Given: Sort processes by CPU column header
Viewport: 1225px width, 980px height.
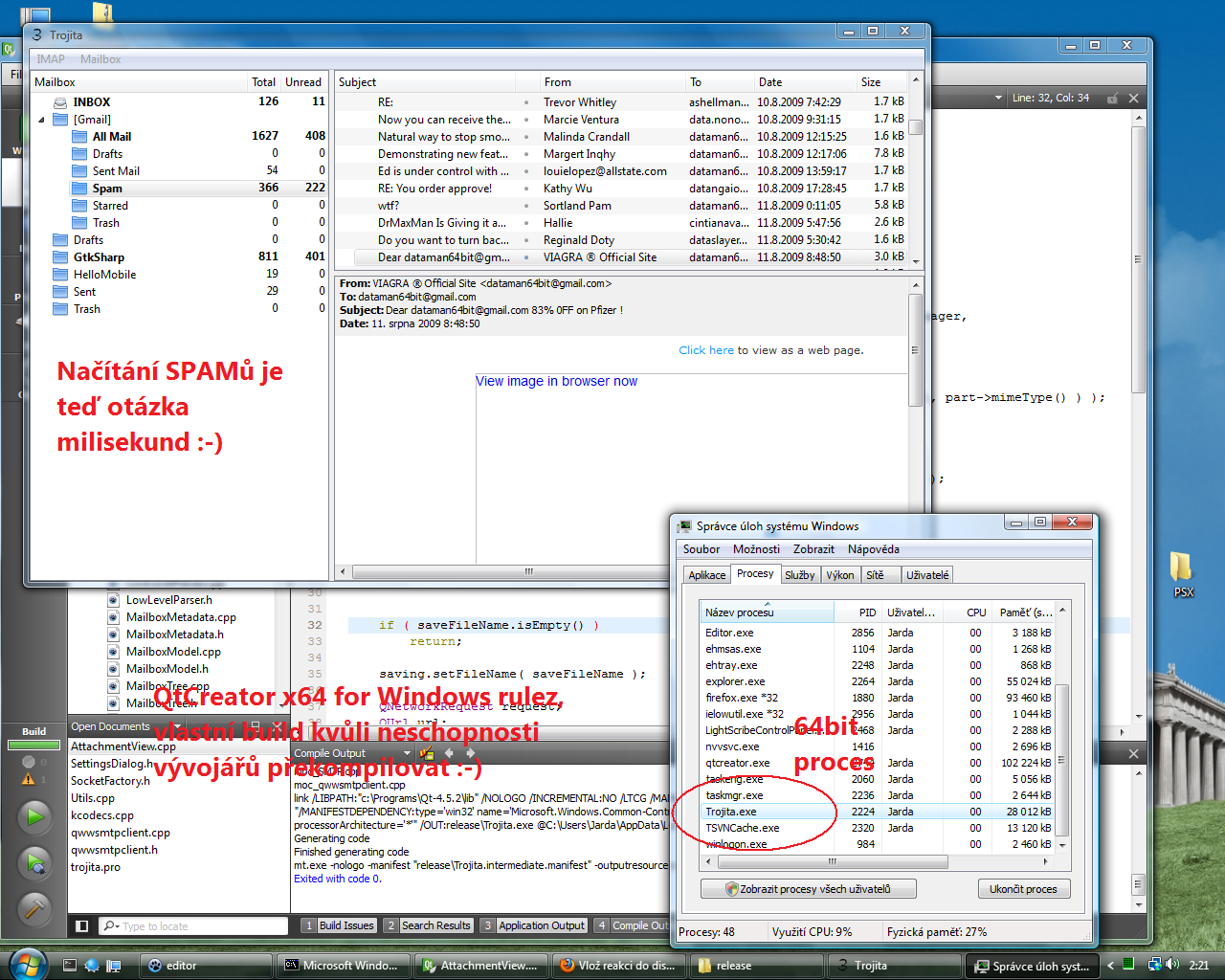Looking at the screenshot, I should coord(969,612).
